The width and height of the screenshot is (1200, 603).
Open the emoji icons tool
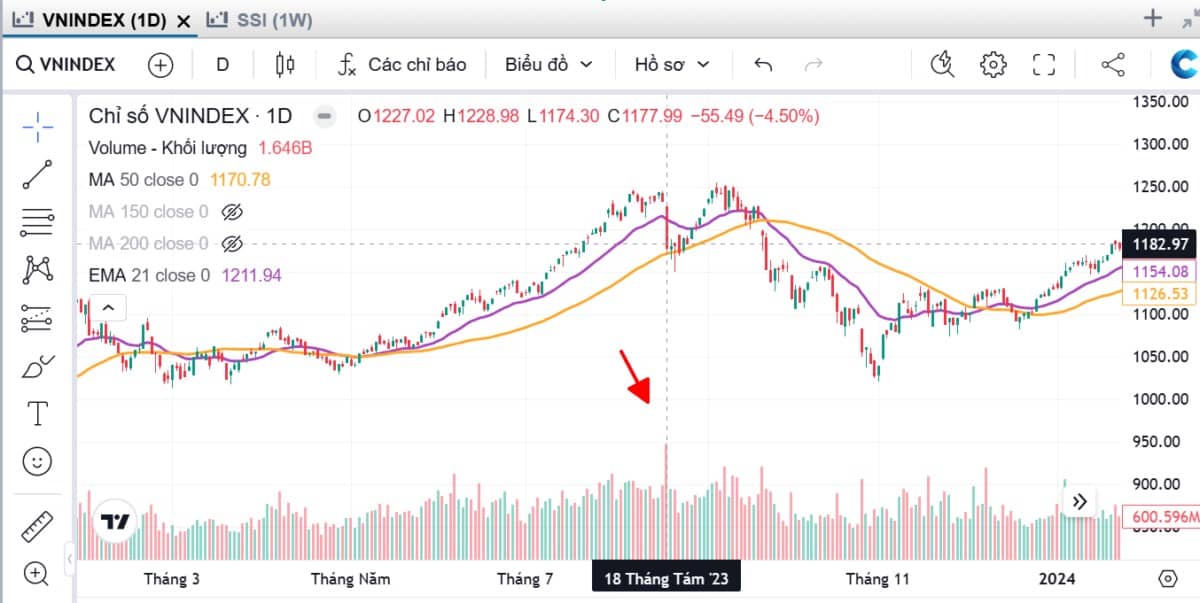(38, 461)
